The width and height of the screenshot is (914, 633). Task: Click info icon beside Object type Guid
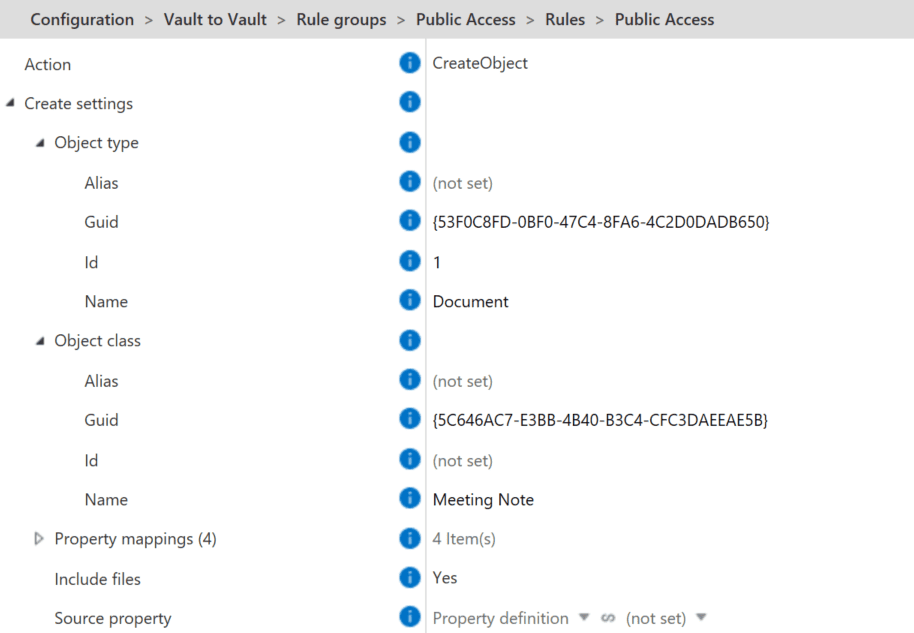coord(409,221)
